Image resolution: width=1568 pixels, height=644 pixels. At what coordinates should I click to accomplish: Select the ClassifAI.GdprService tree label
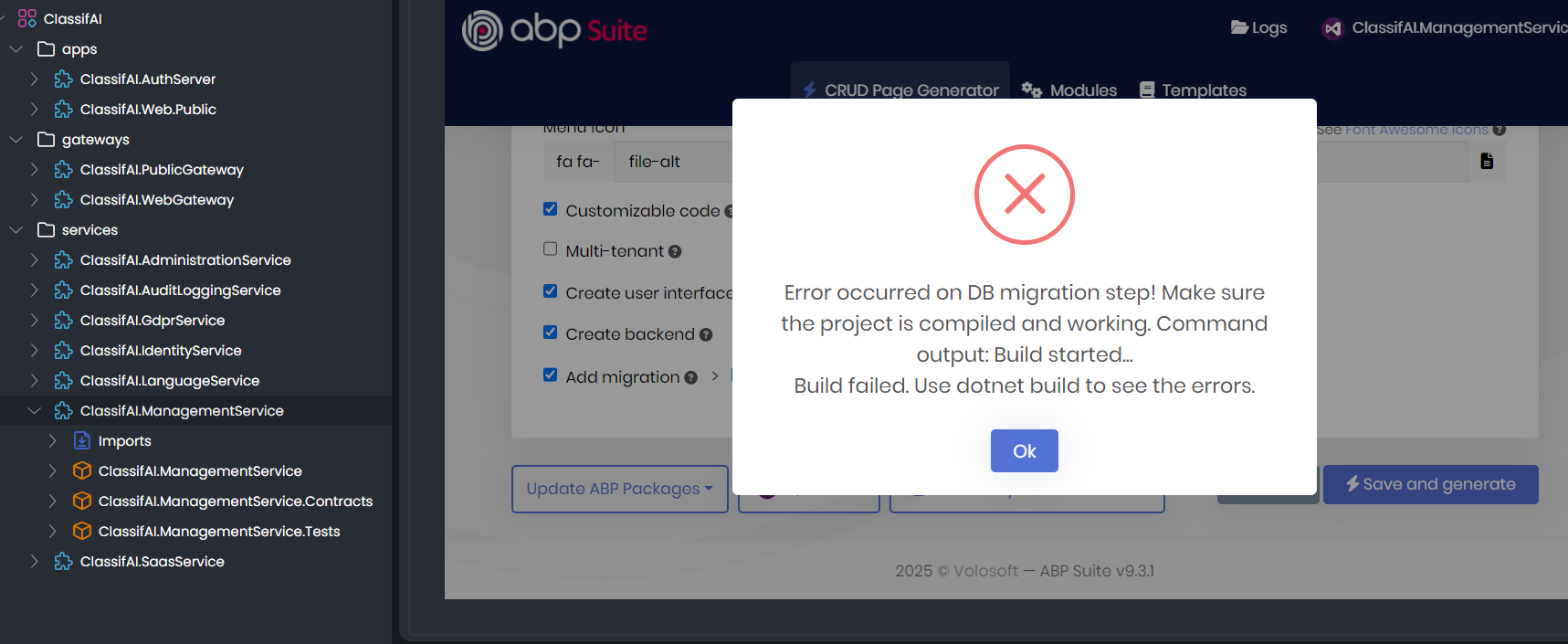tap(153, 320)
